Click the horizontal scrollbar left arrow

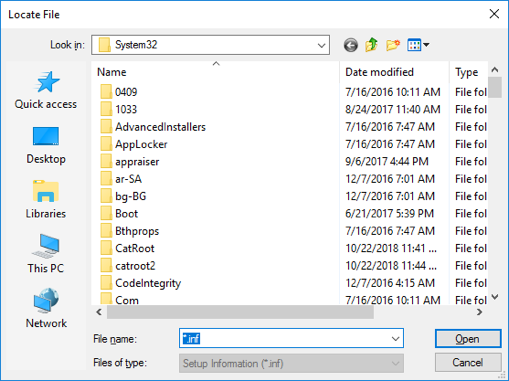(x=99, y=312)
